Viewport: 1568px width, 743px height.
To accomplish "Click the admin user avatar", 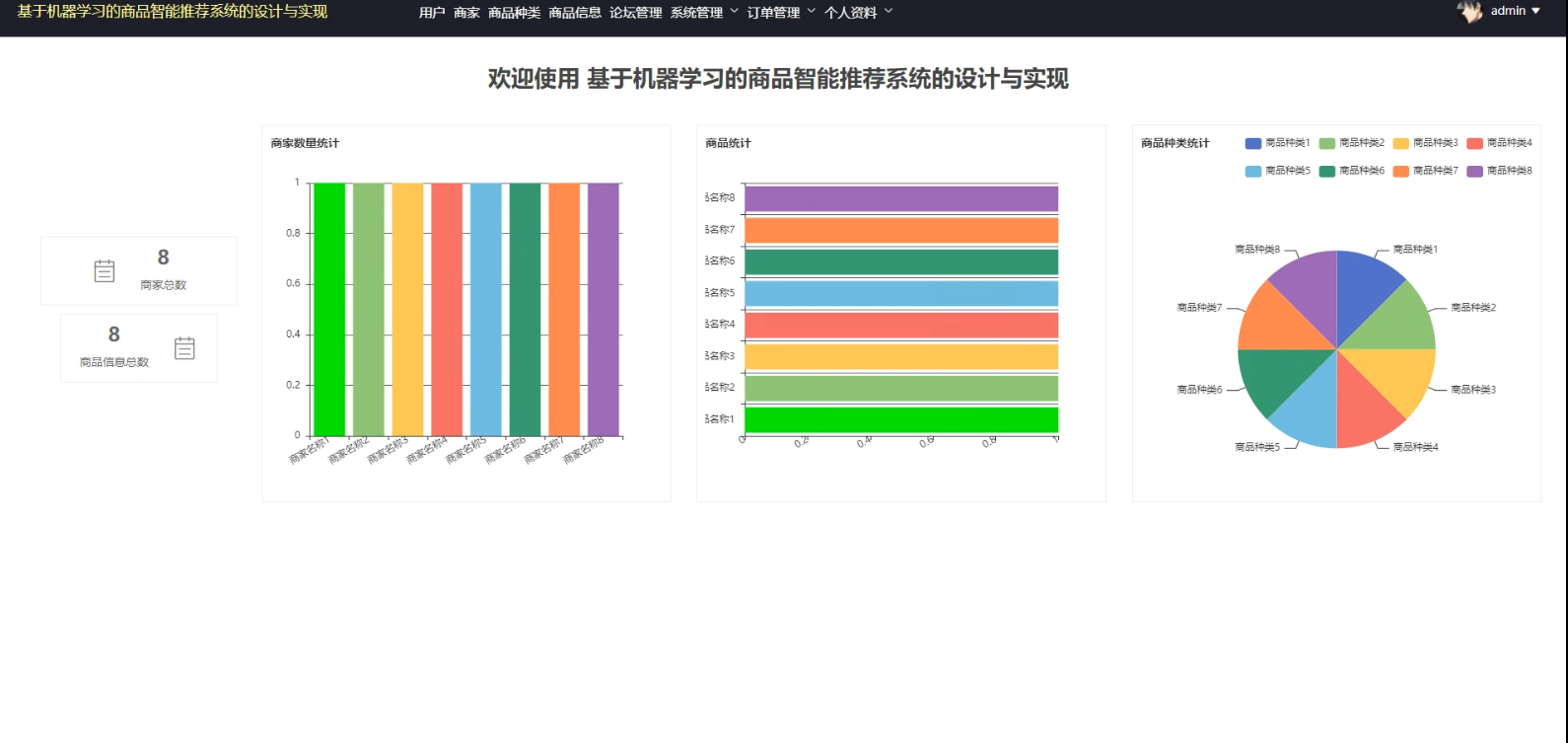I will click(1469, 12).
